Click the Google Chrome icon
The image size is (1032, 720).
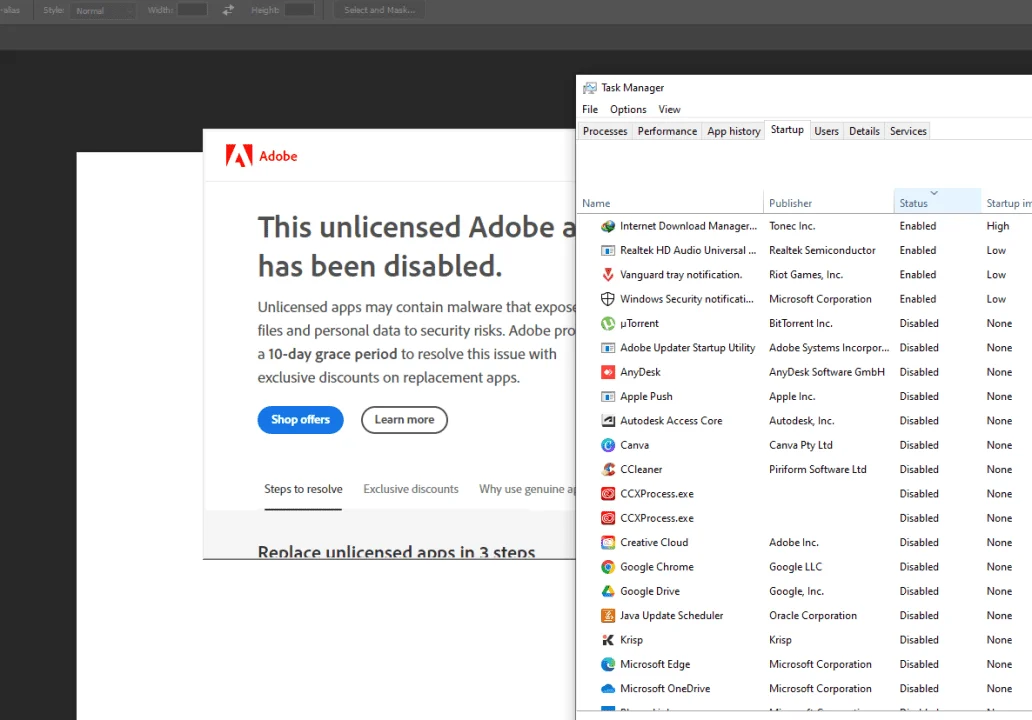click(607, 567)
